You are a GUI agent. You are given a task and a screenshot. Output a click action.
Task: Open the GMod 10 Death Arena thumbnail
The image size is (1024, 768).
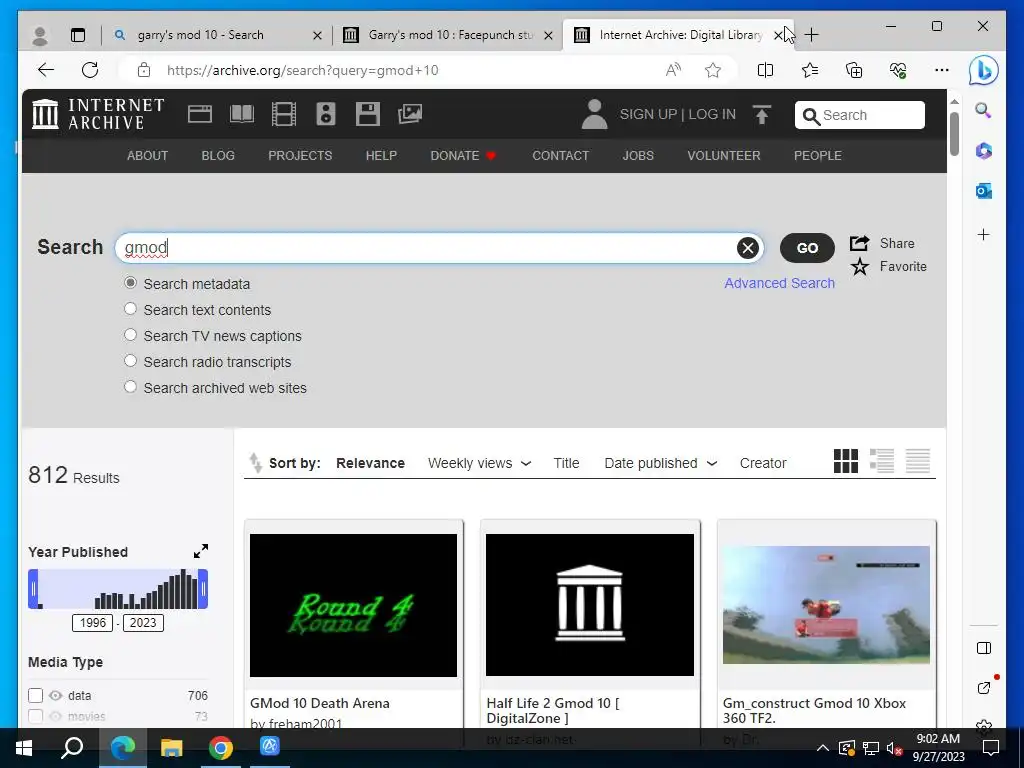coord(353,605)
